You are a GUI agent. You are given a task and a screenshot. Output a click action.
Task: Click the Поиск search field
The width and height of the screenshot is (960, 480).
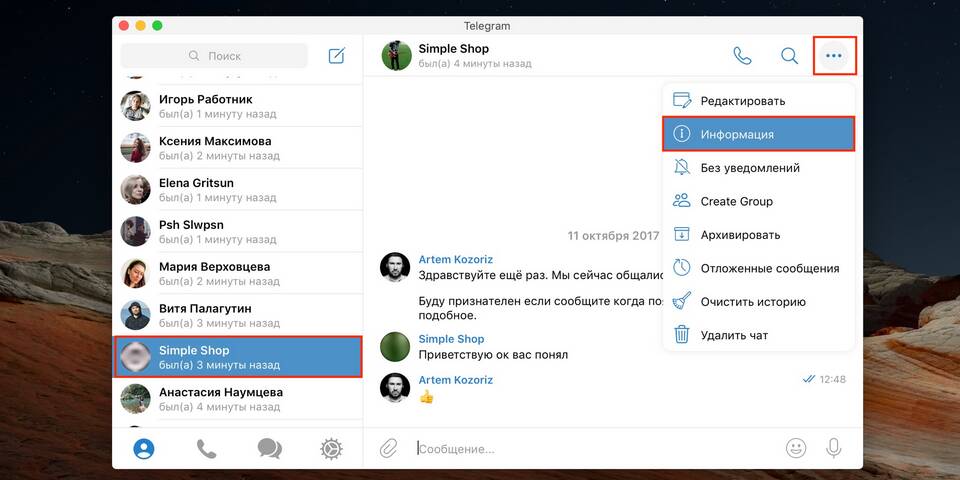214,56
